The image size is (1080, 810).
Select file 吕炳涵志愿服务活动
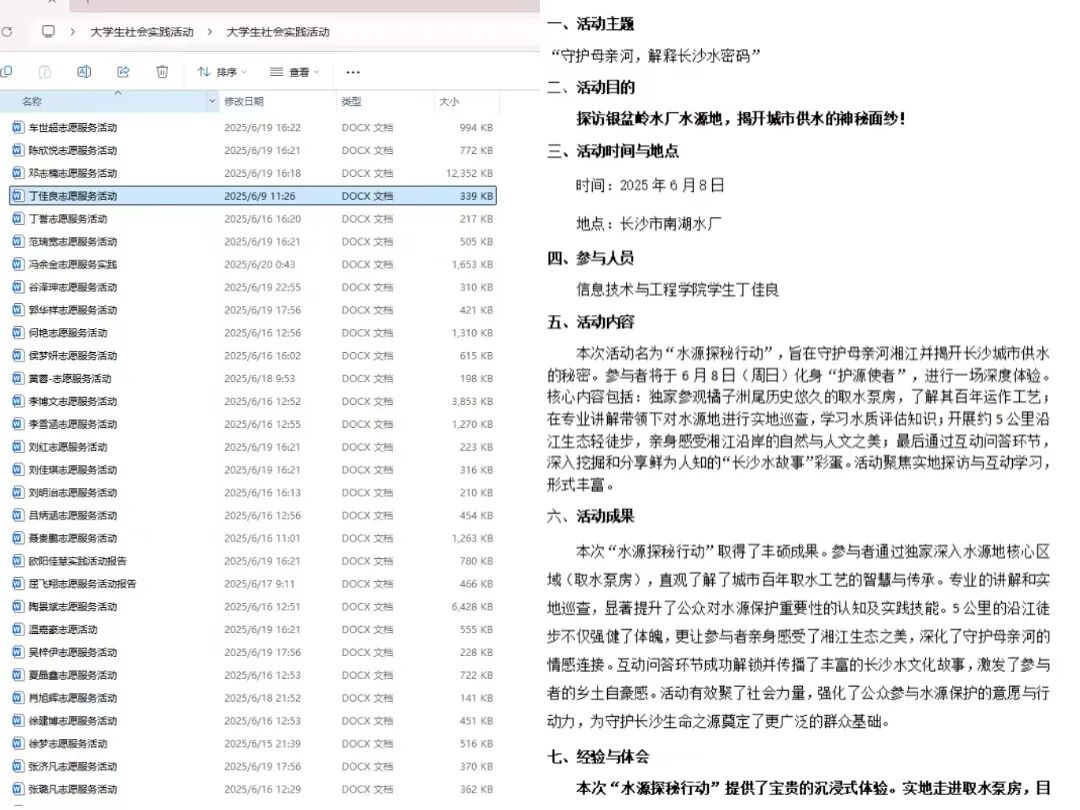pyautogui.click(x=73, y=515)
